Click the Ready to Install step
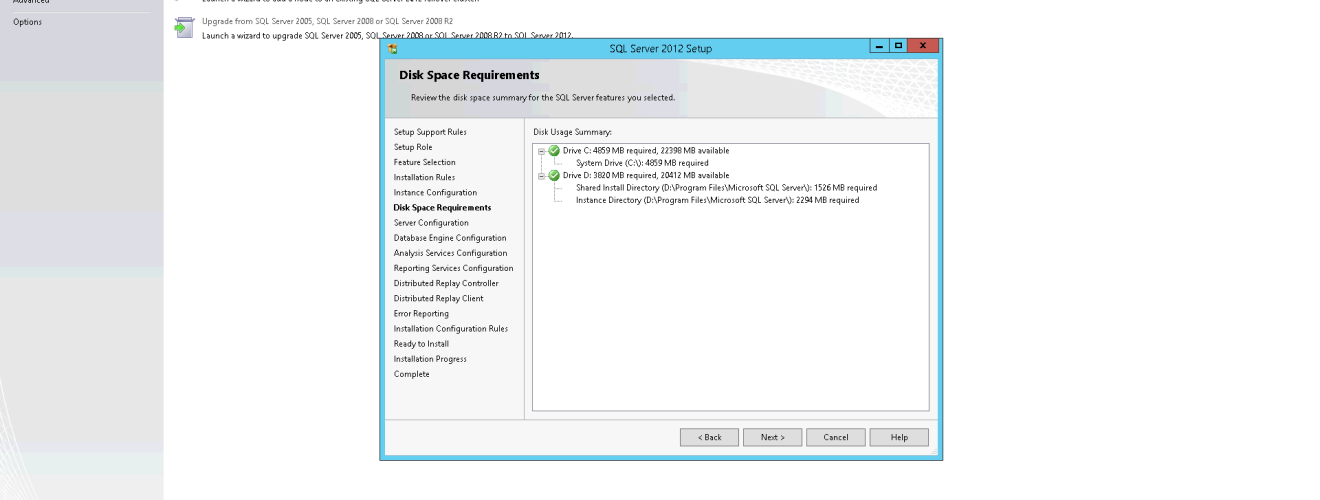1320x500 pixels. (421, 344)
